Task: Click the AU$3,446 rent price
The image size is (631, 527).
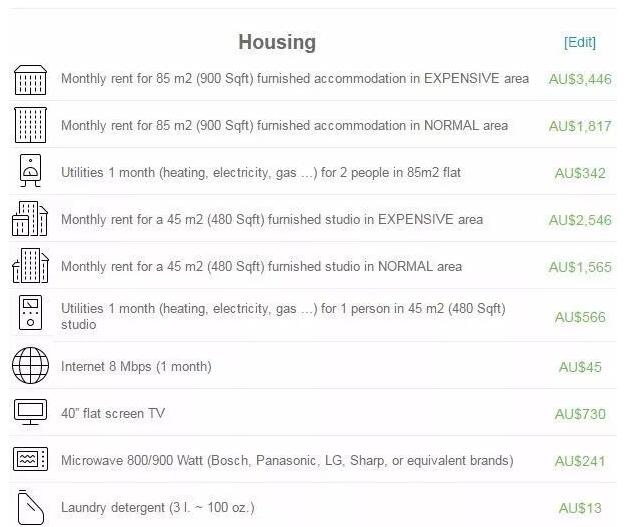Action: pyautogui.click(x=579, y=79)
